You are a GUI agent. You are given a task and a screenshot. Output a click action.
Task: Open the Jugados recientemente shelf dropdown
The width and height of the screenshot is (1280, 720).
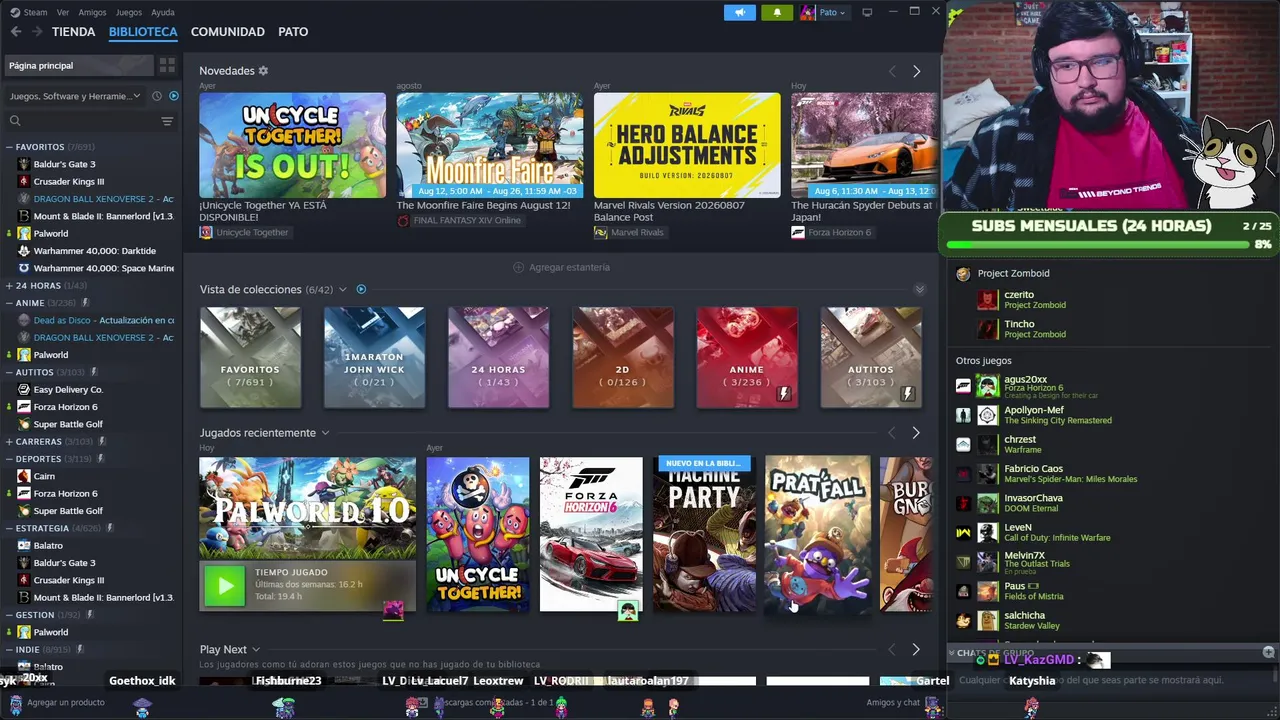point(325,433)
